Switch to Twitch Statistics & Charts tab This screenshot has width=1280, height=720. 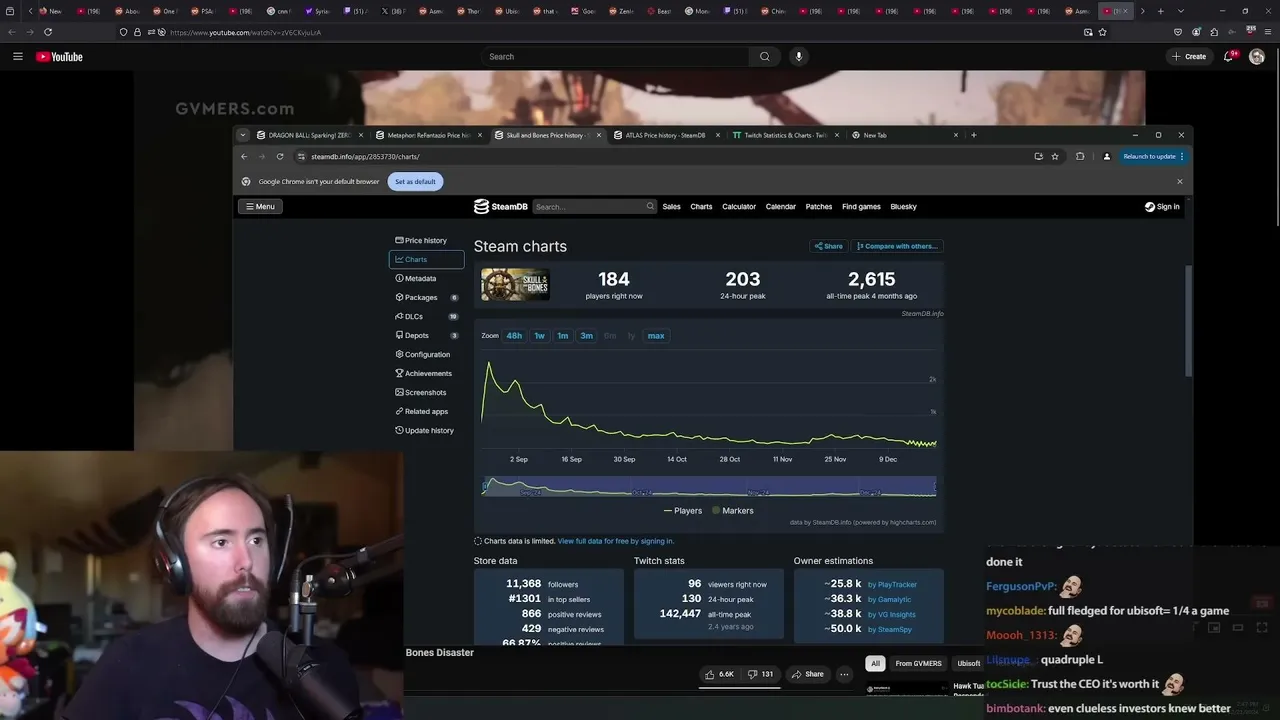[785, 135]
